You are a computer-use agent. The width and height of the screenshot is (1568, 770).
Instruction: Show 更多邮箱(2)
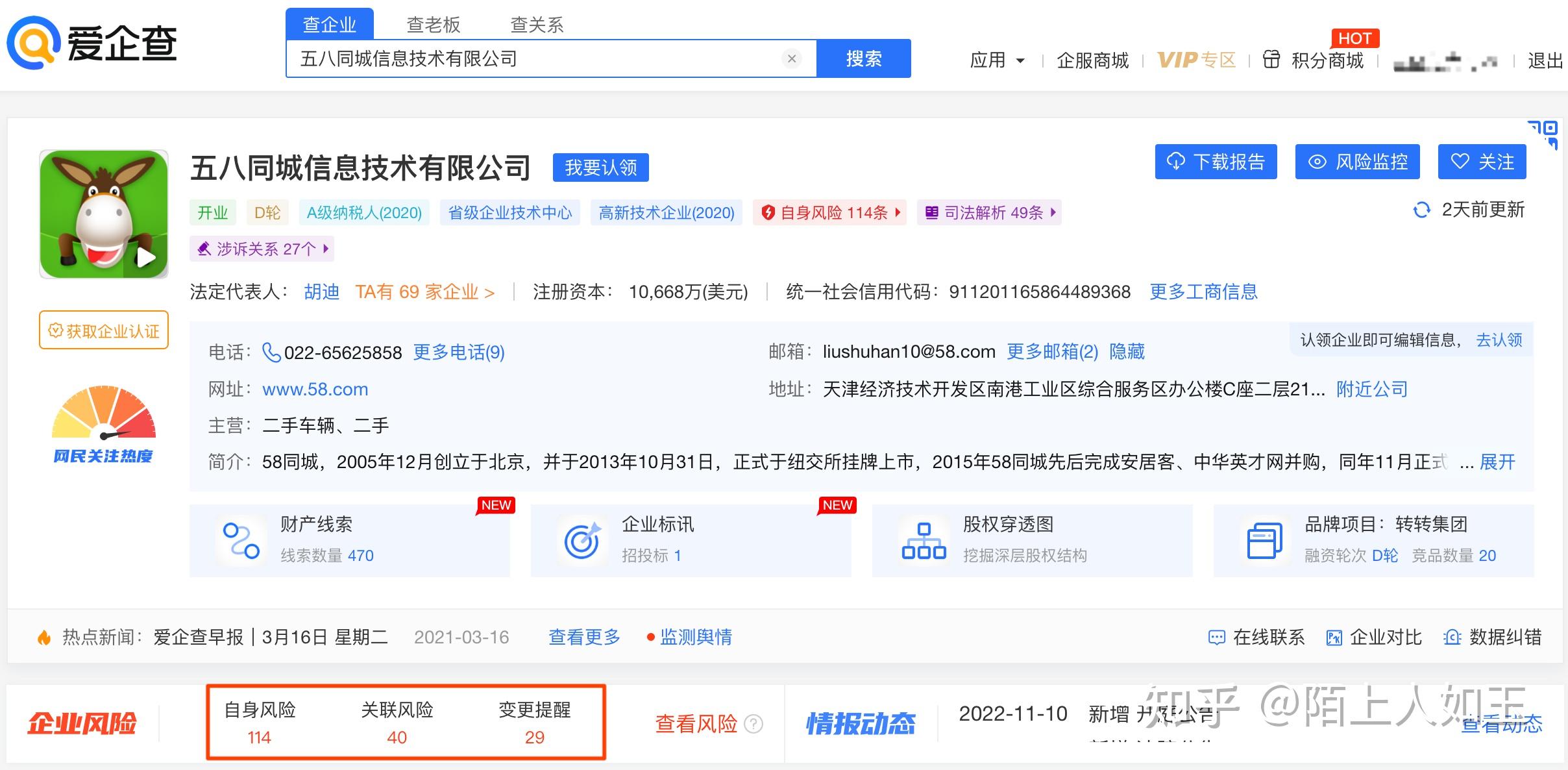1052,352
